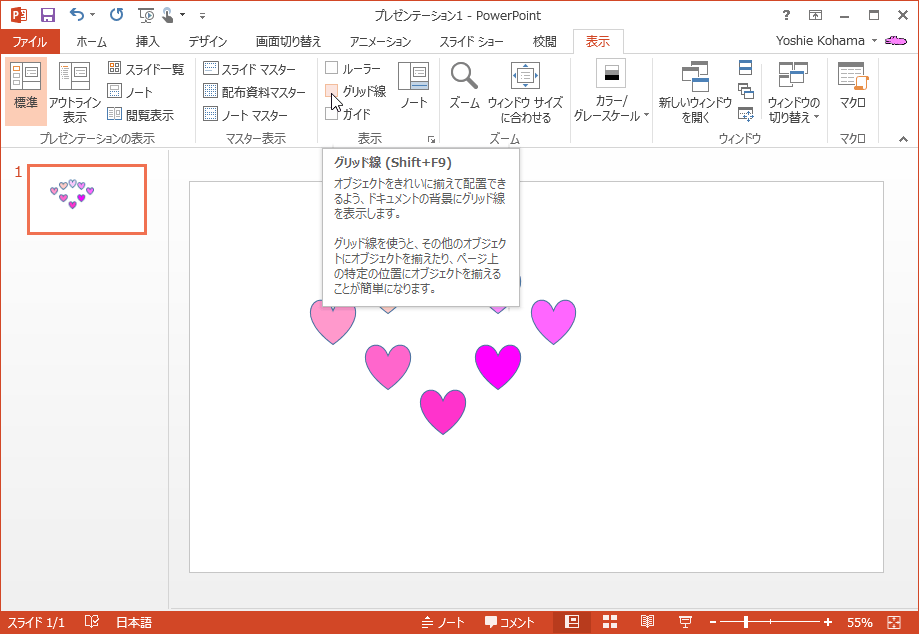
Task: Open grid and guides dialog launcher
Action: click(x=431, y=139)
